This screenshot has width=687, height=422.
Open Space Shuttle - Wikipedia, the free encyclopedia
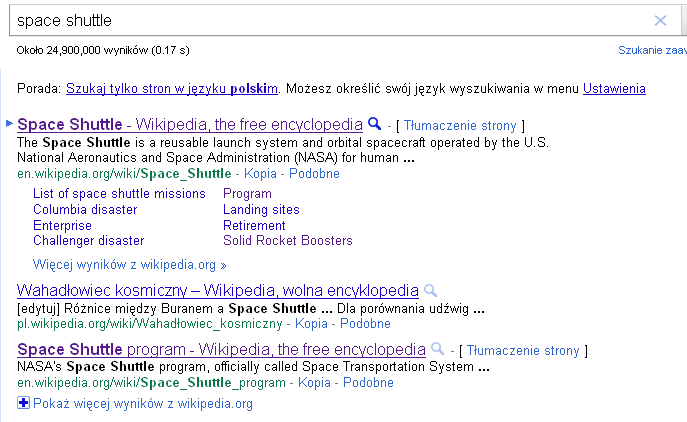point(190,125)
